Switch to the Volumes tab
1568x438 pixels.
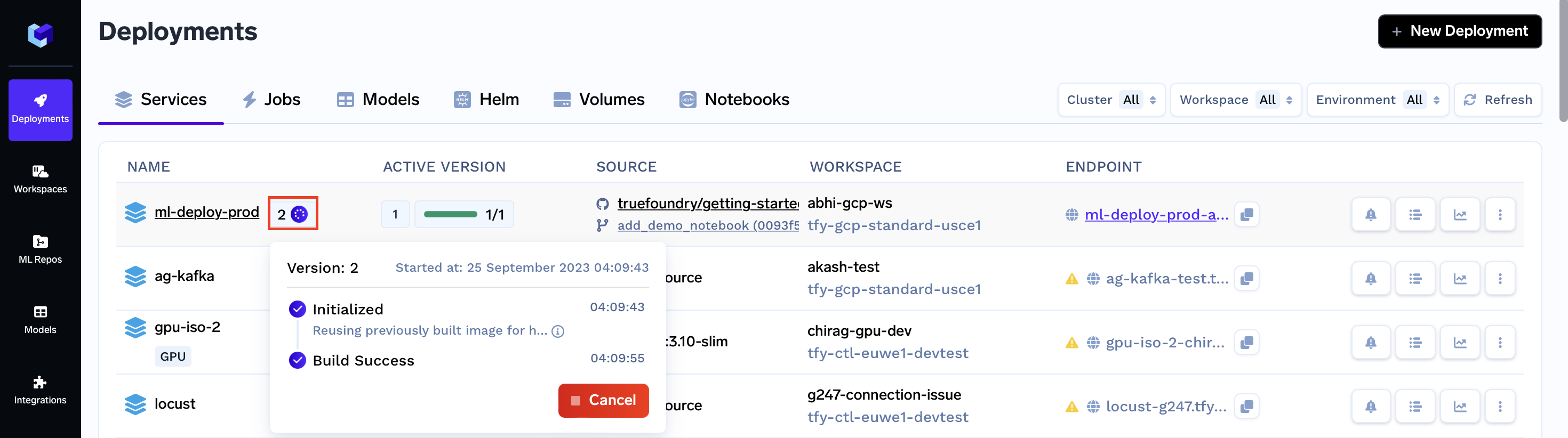[x=598, y=100]
